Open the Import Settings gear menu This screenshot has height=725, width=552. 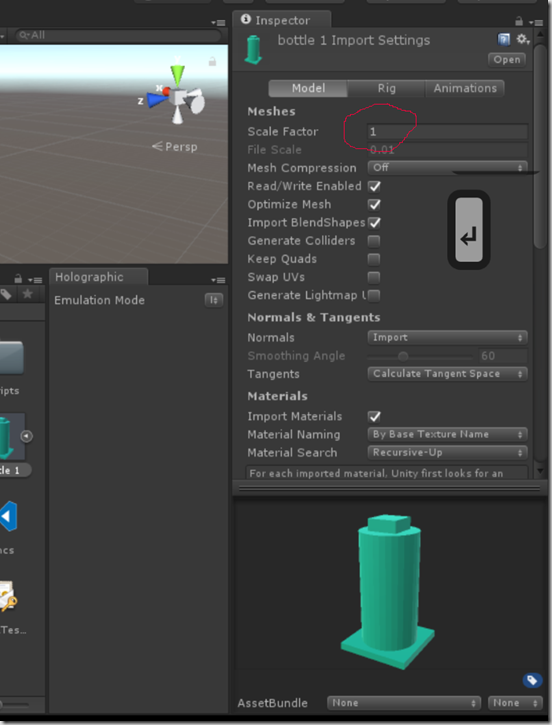(x=522, y=39)
